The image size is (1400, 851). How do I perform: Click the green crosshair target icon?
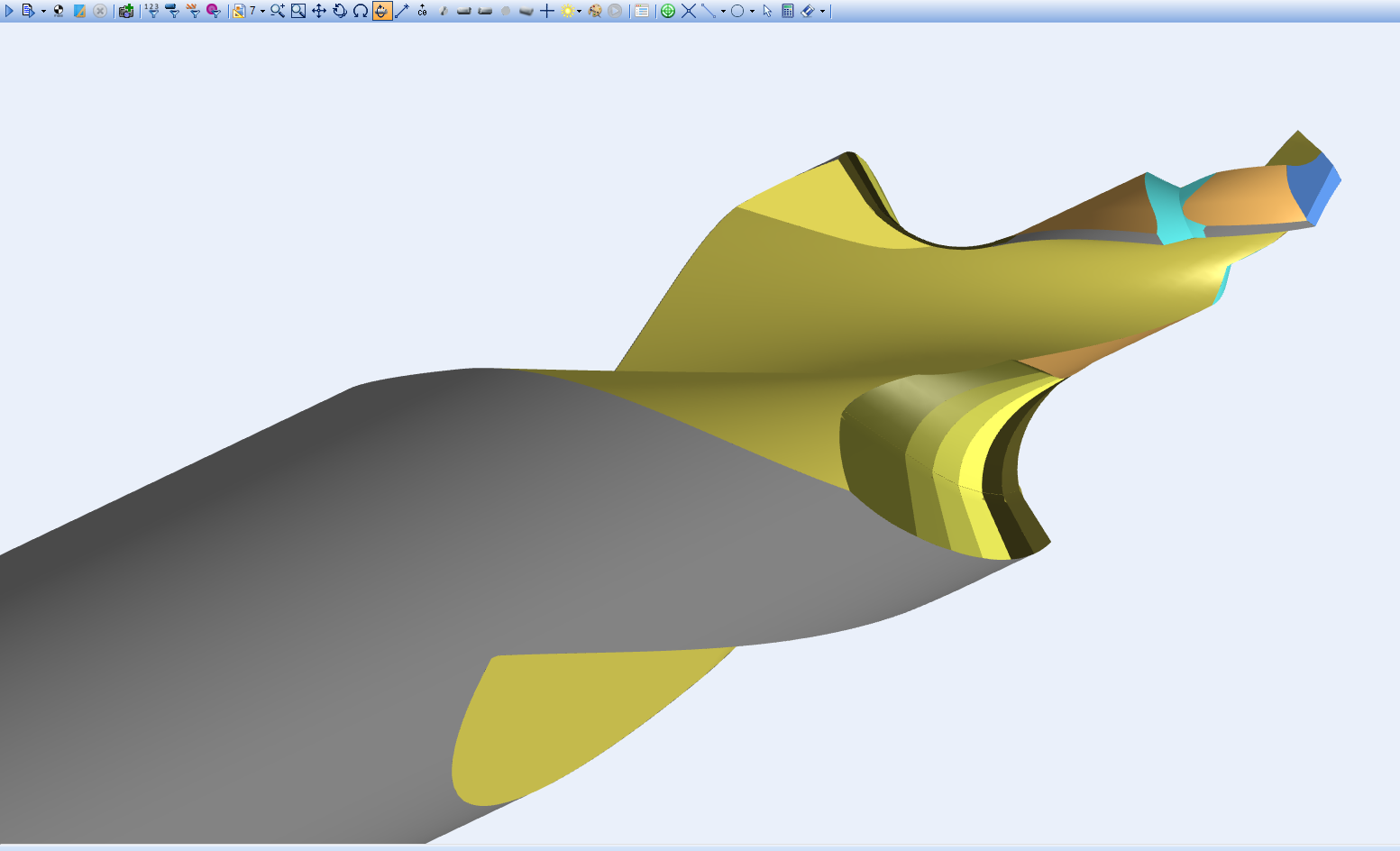[x=668, y=11]
